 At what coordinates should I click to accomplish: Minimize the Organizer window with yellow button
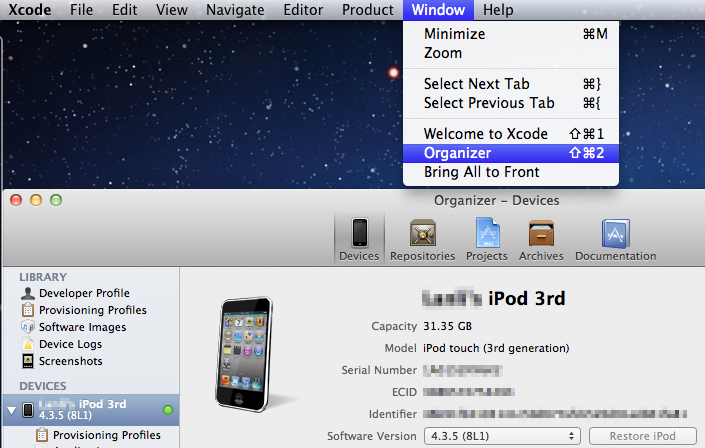36,200
